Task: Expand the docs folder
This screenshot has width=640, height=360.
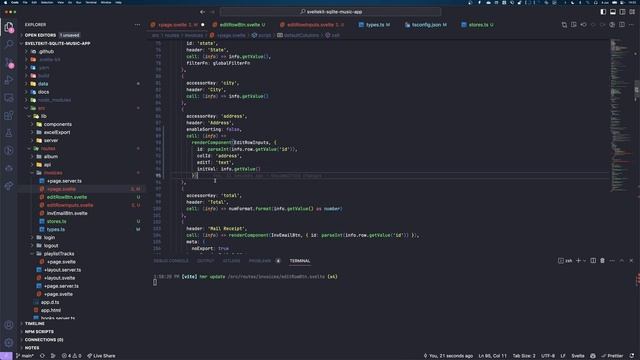Action: click(43, 92)
